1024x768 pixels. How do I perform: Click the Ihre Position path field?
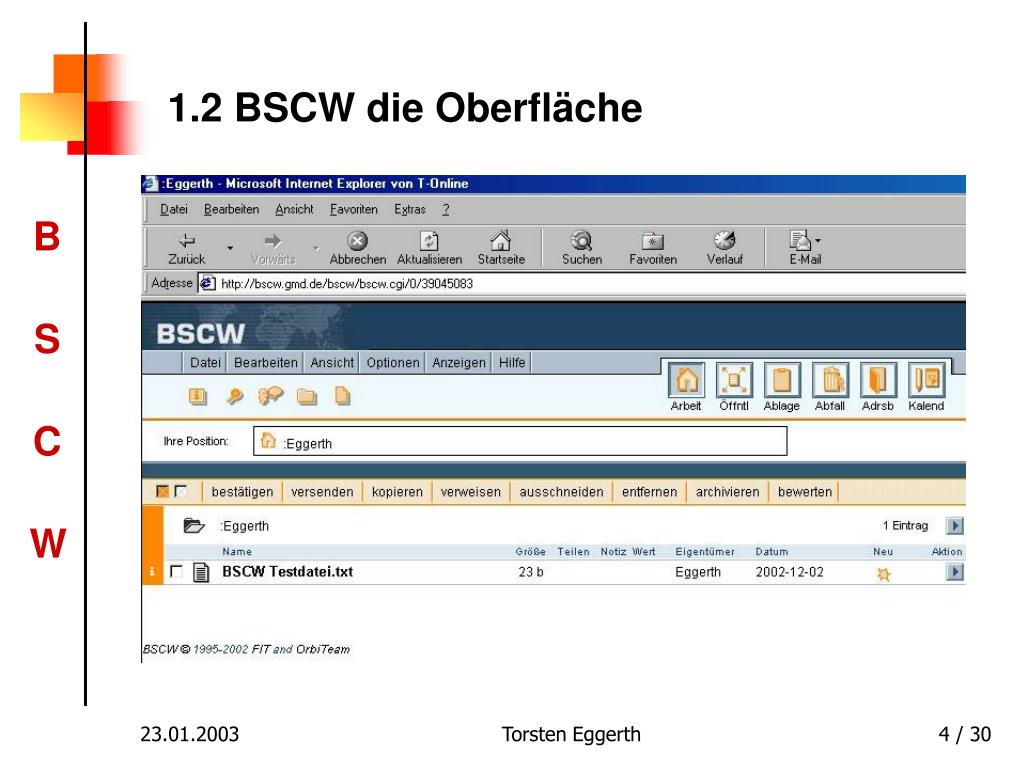tap(520, 441)
